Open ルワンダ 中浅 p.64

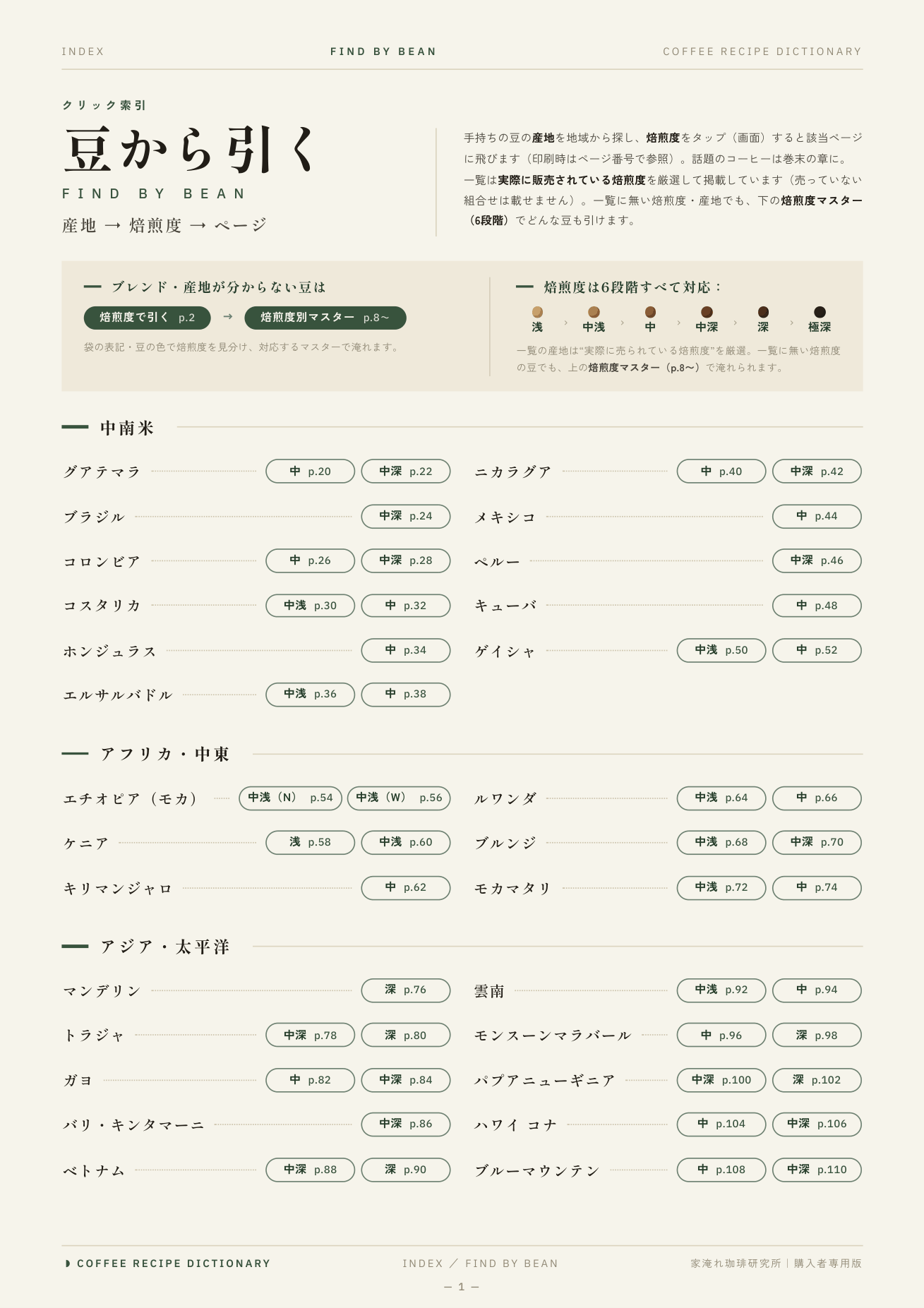pyautogui.click(x=721, y=798)
